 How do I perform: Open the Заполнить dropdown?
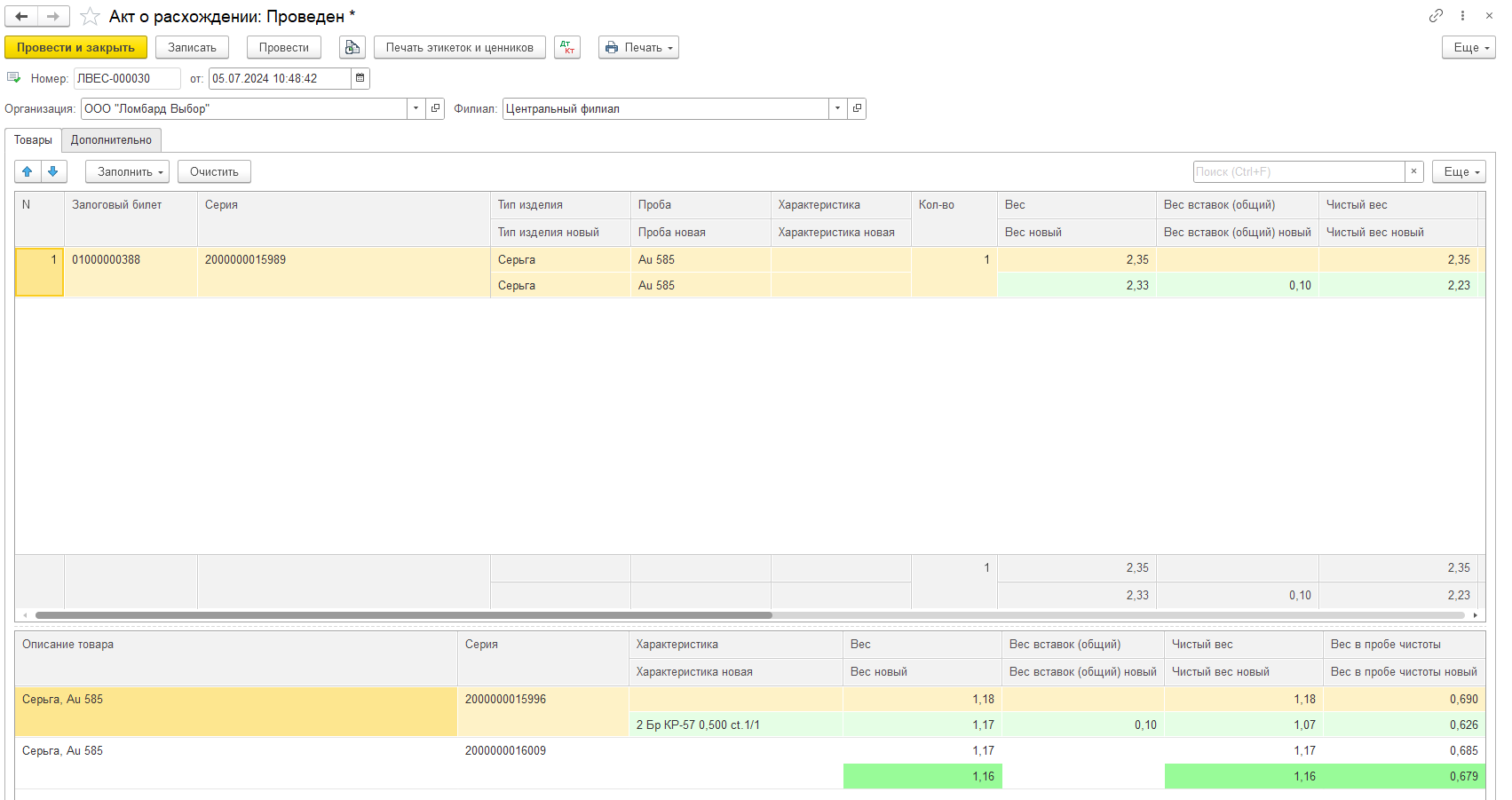pyautogui.click(x=127, y=171)
